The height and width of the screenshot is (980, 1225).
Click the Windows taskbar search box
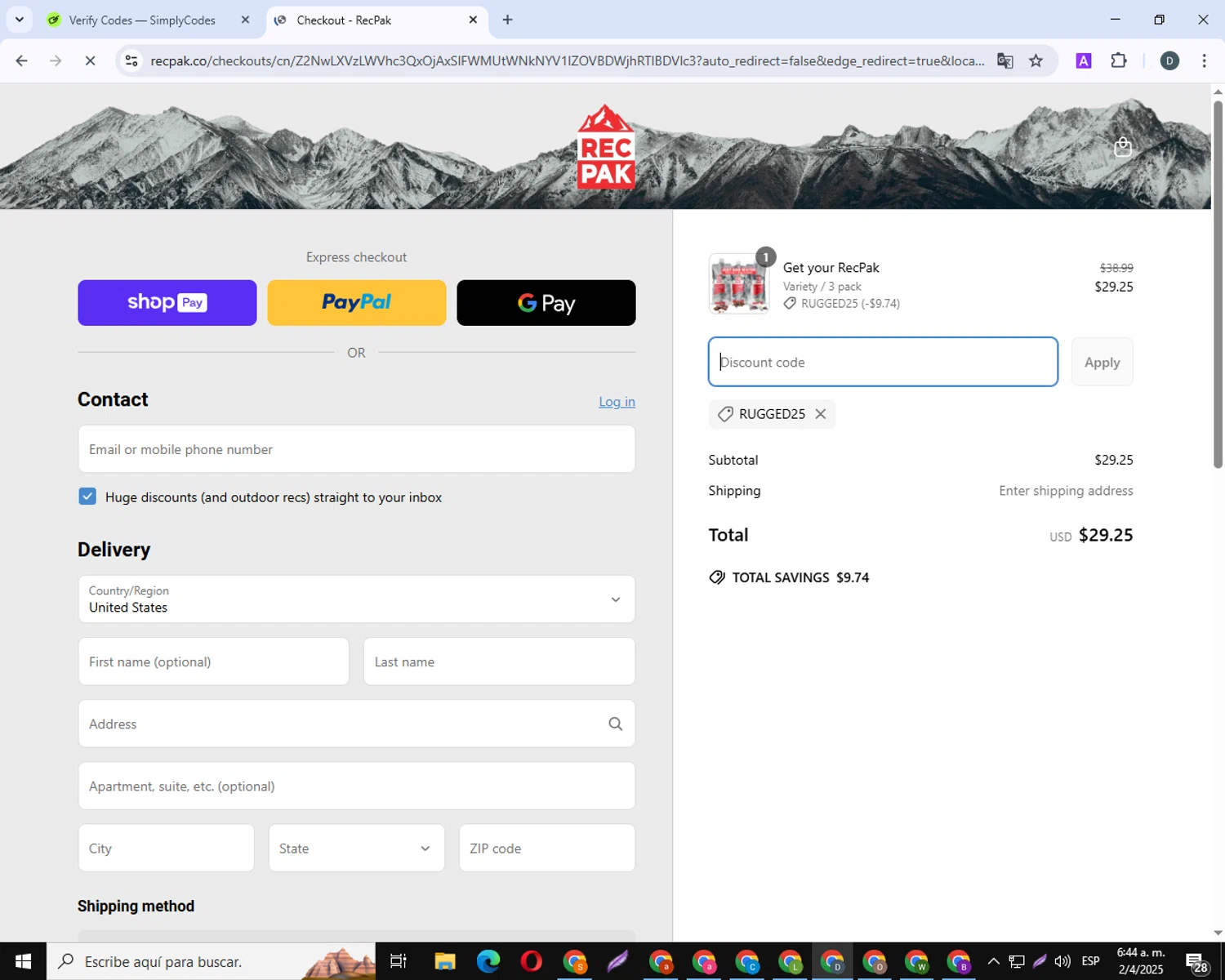pos(211,961)
